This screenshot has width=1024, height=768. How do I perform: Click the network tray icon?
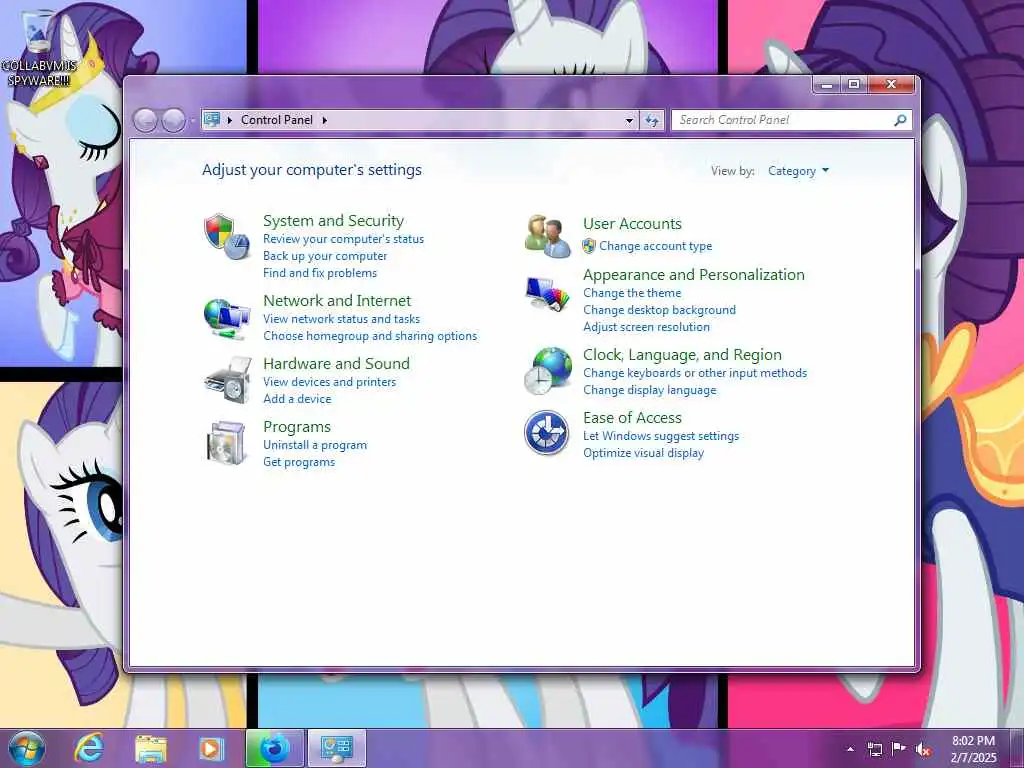coord(874,750)
